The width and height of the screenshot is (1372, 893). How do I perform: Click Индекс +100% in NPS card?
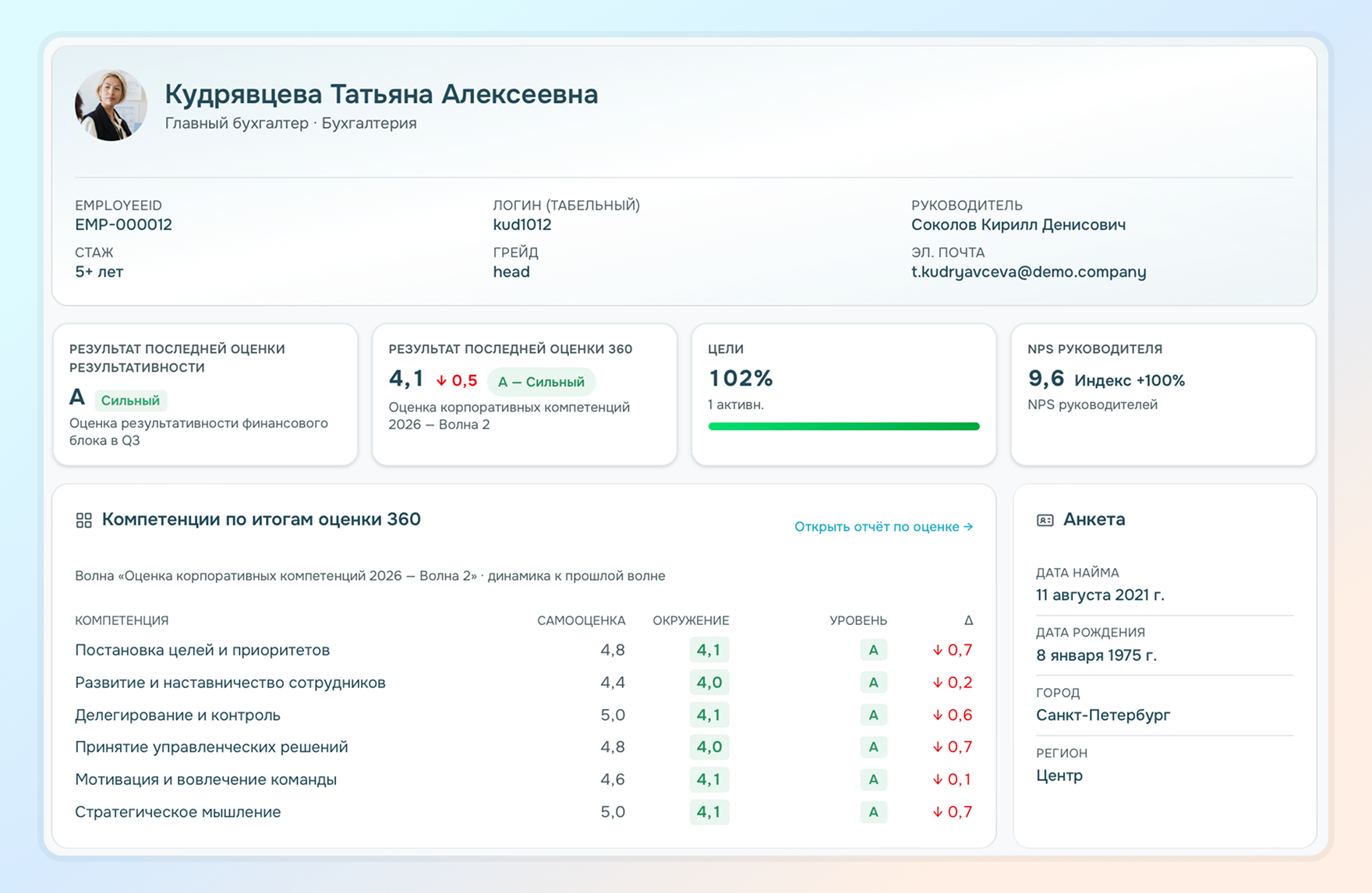coord(1130,380)
